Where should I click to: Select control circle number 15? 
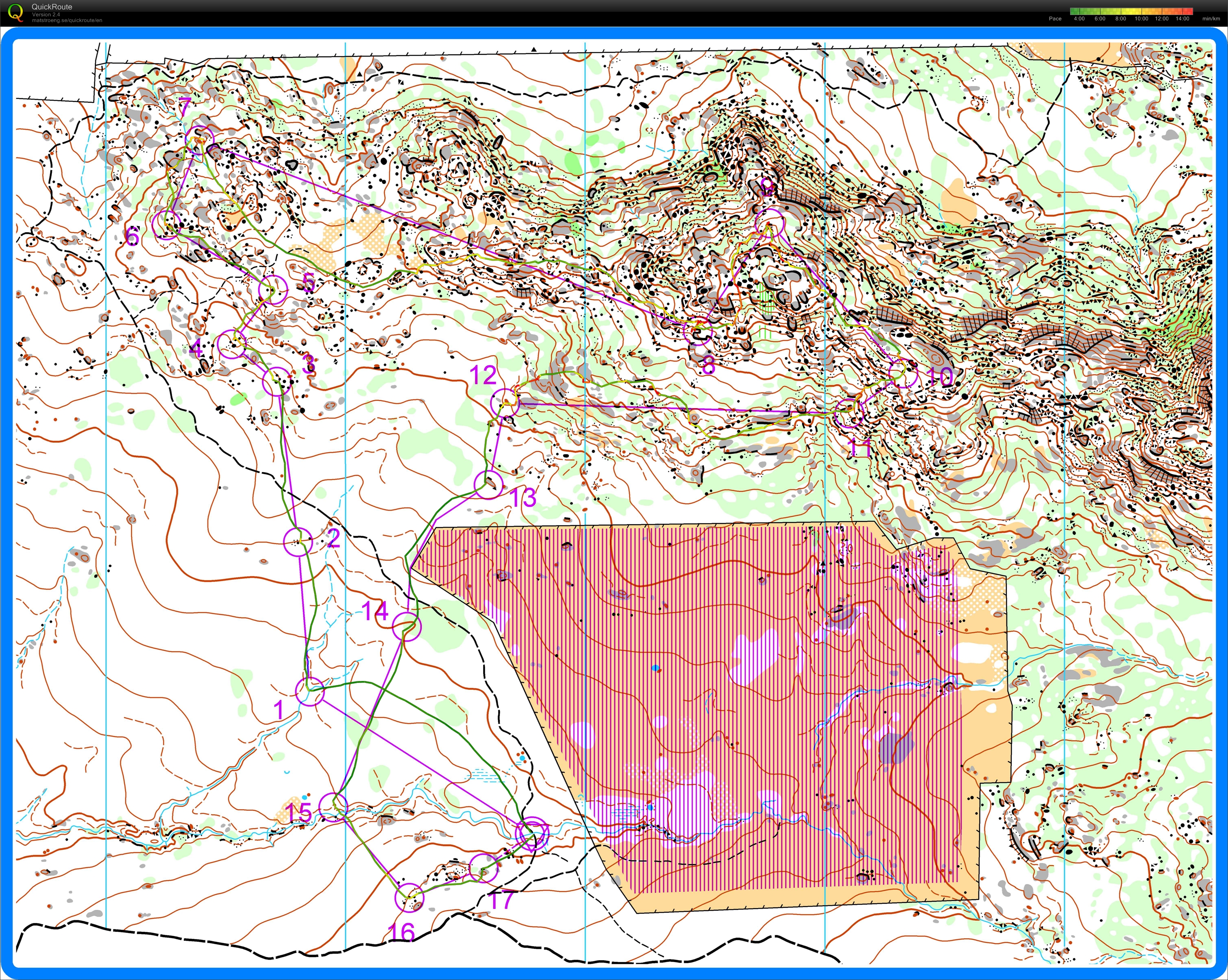coord(333,807)
